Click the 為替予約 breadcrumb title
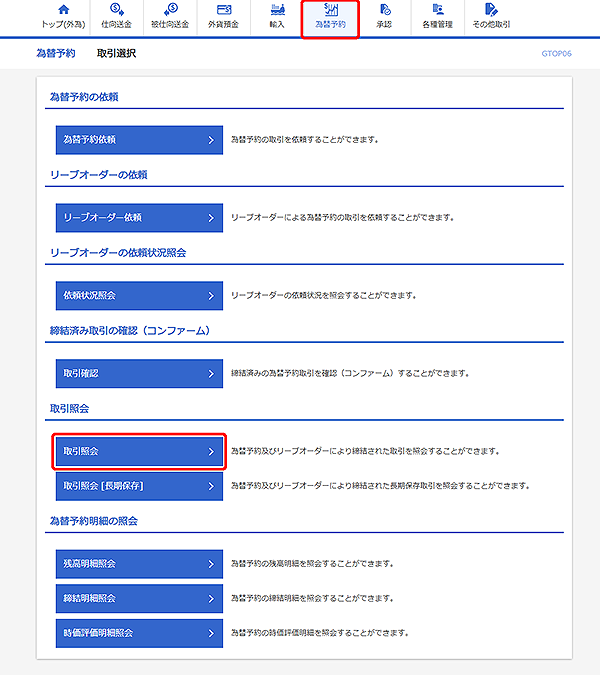The height and width of the screenshot is (675, 600). pos(56,53)
